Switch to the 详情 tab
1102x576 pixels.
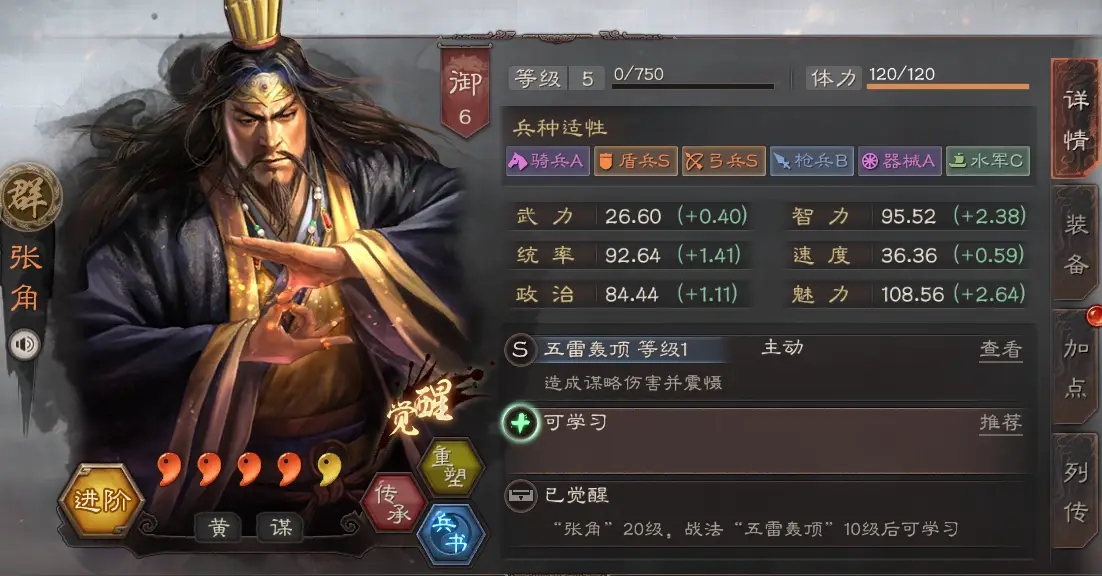point(1075,119)
